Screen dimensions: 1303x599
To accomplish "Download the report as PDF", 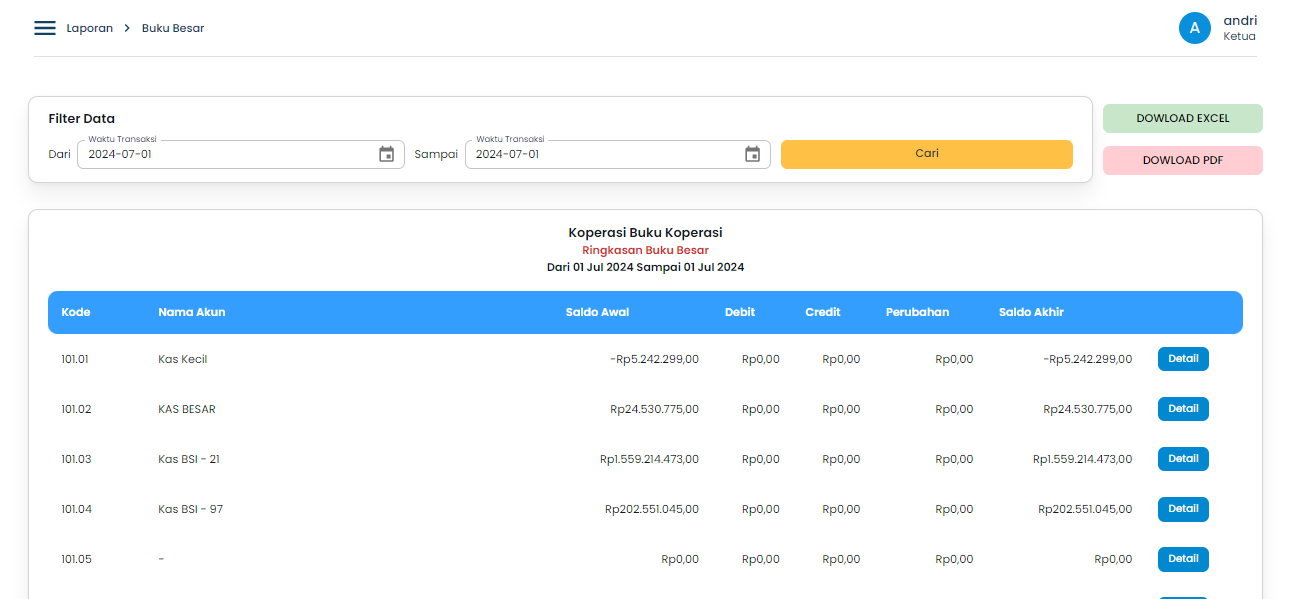I will (1182, 160).
